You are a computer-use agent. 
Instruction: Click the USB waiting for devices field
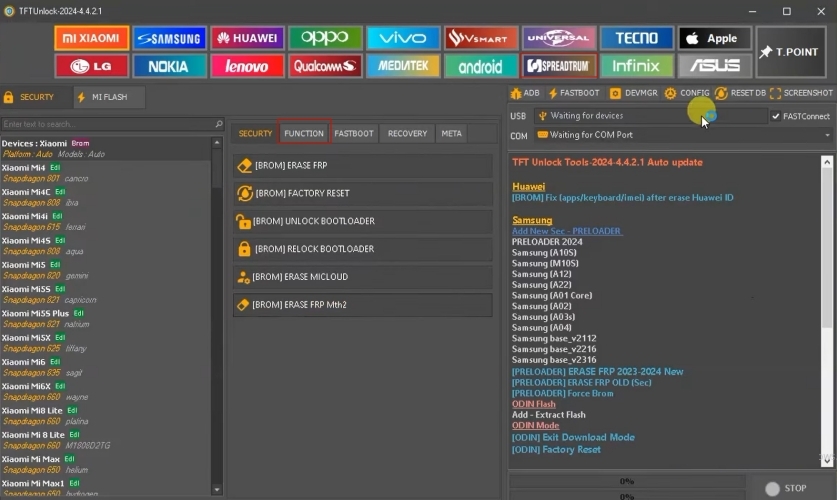coord(651,116)
